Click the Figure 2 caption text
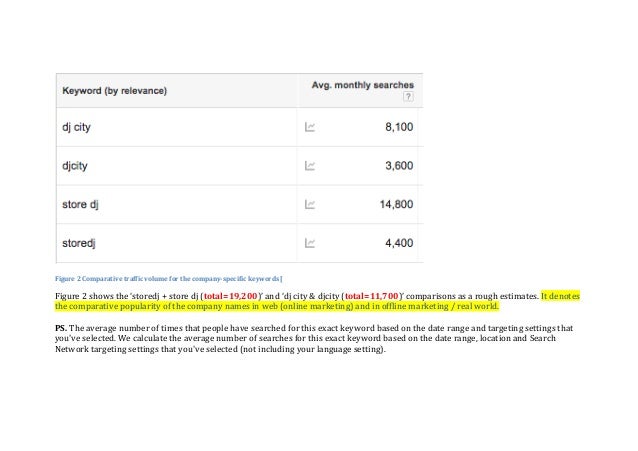The width and height of the screenshot is (638, 451). (168, 279)
